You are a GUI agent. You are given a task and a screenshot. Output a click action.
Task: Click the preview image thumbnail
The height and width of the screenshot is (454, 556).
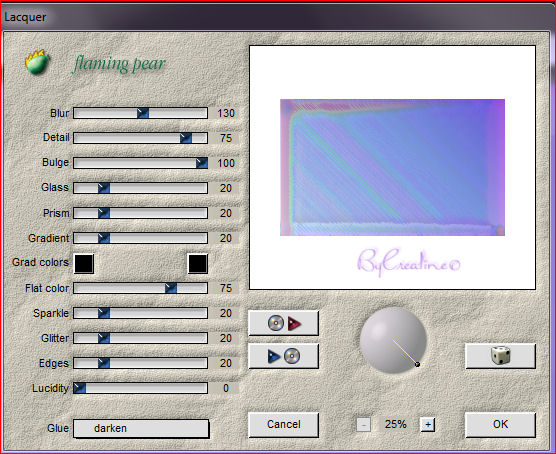392,167
